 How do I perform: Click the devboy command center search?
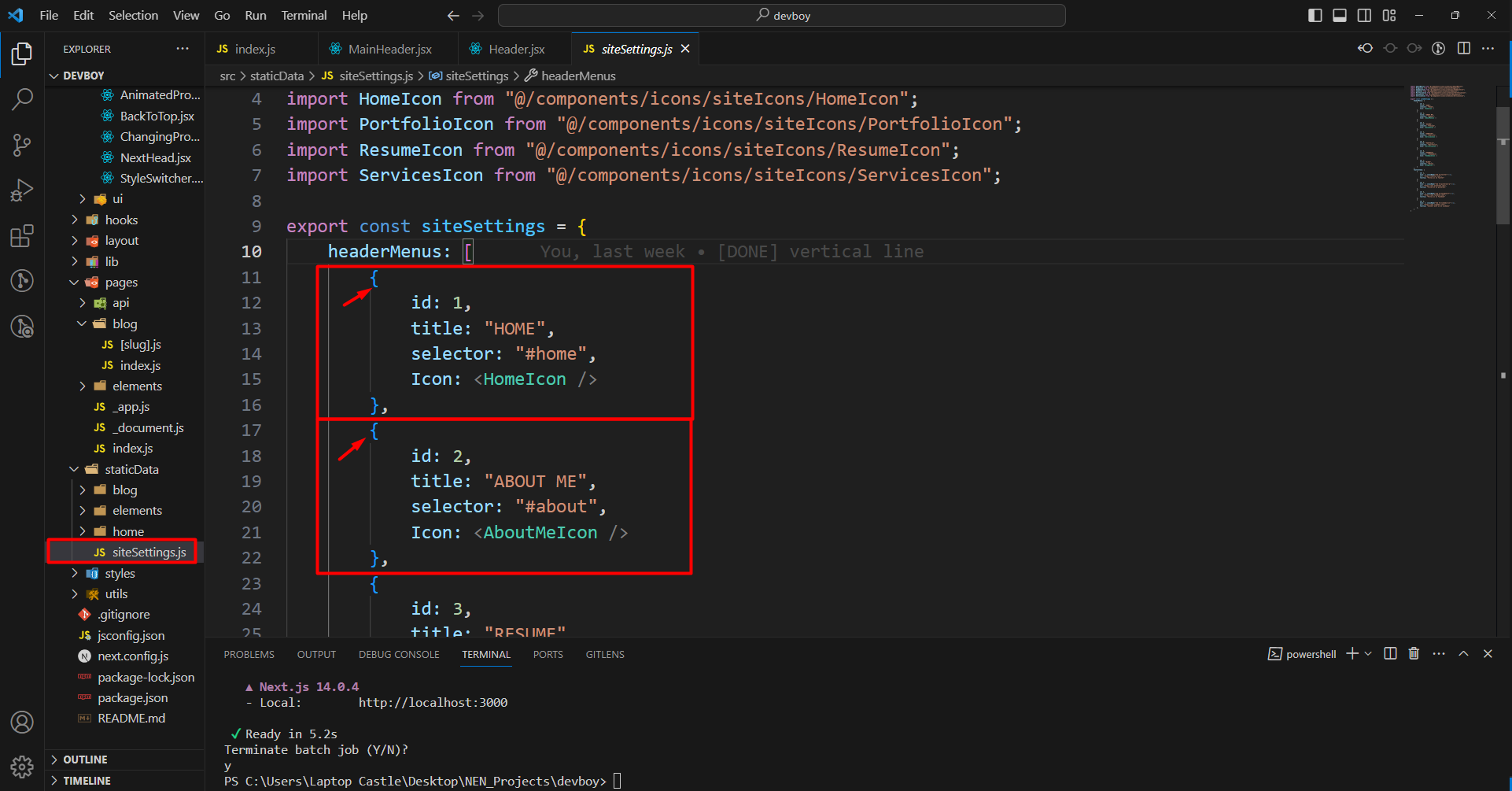point(782,16)
